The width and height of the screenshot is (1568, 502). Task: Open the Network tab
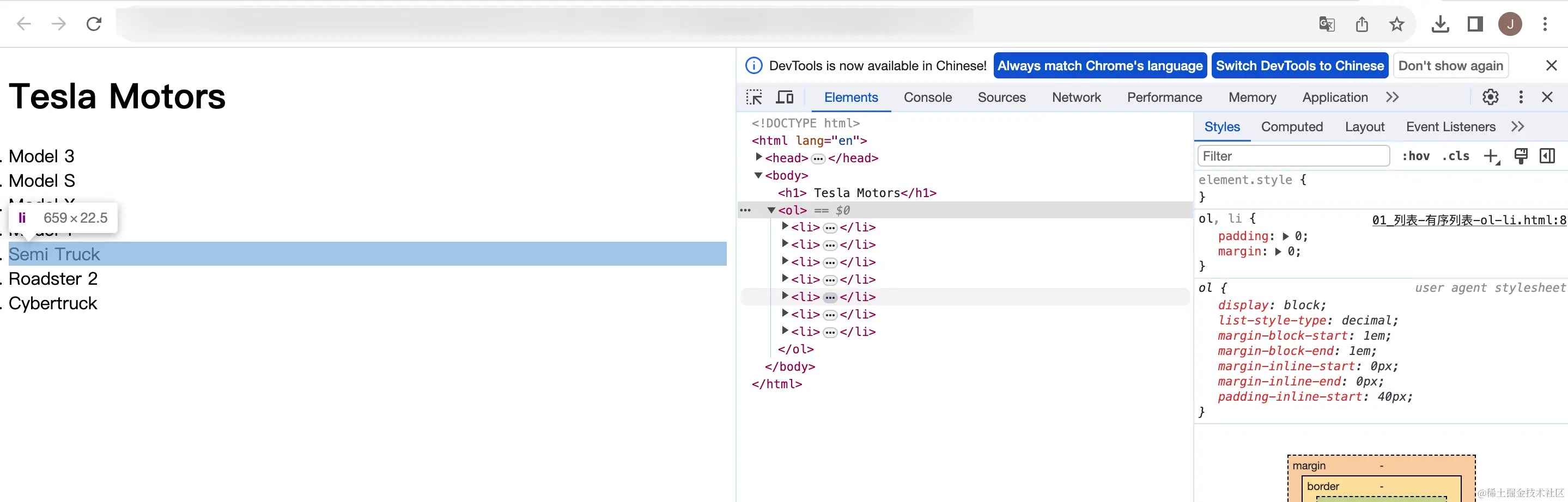point(1076,97)
